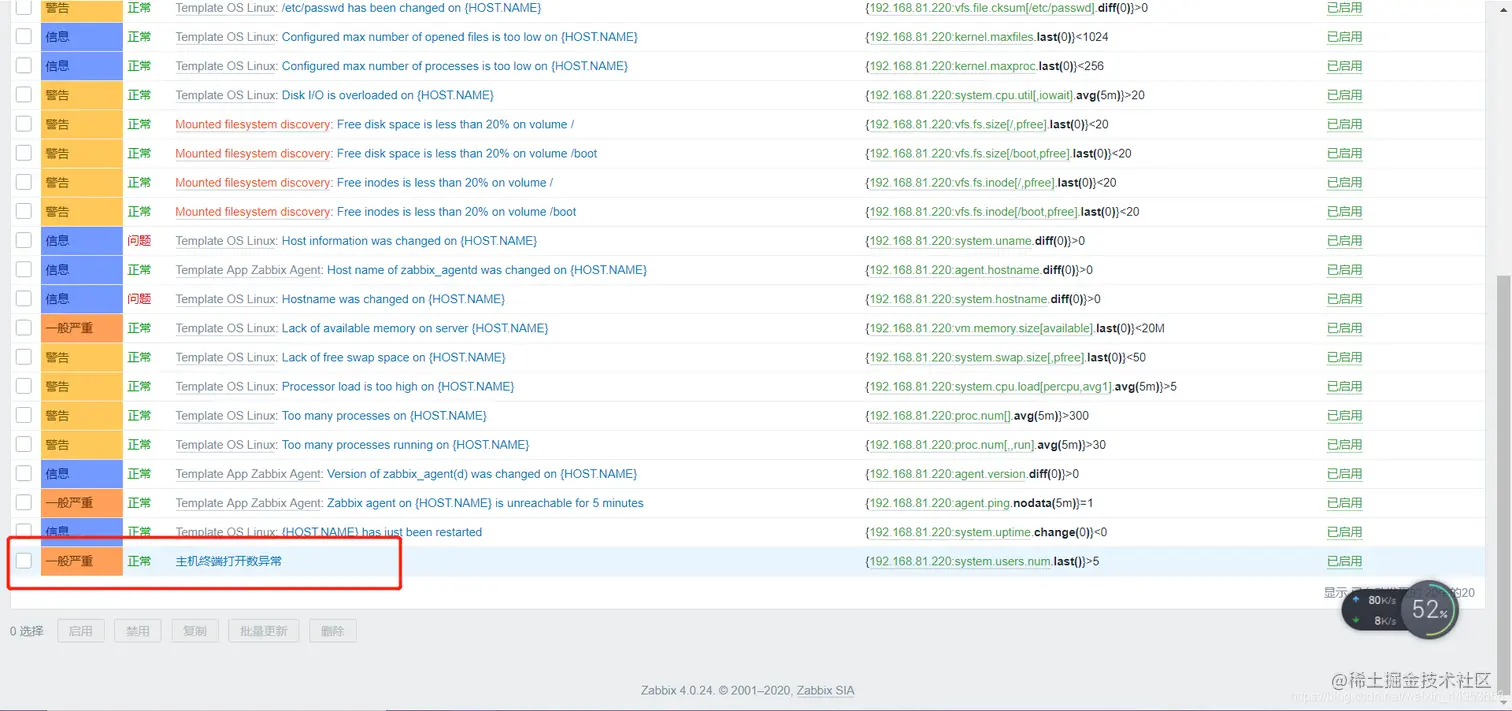Click 问题 status in Host information changed row
The image size is (1512, 711).
click(x=139, y=241)
